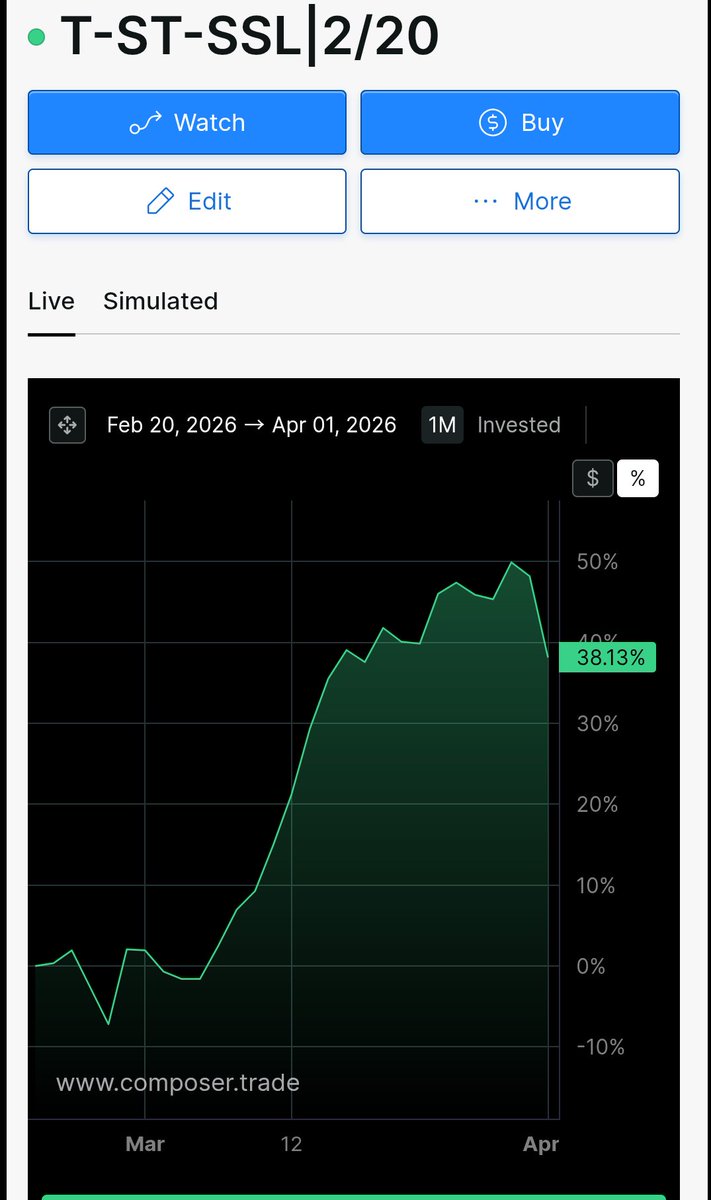The width and height of the screenshot is (711, 1200).
Task: Open the More options button
Action: pos(520,201)
